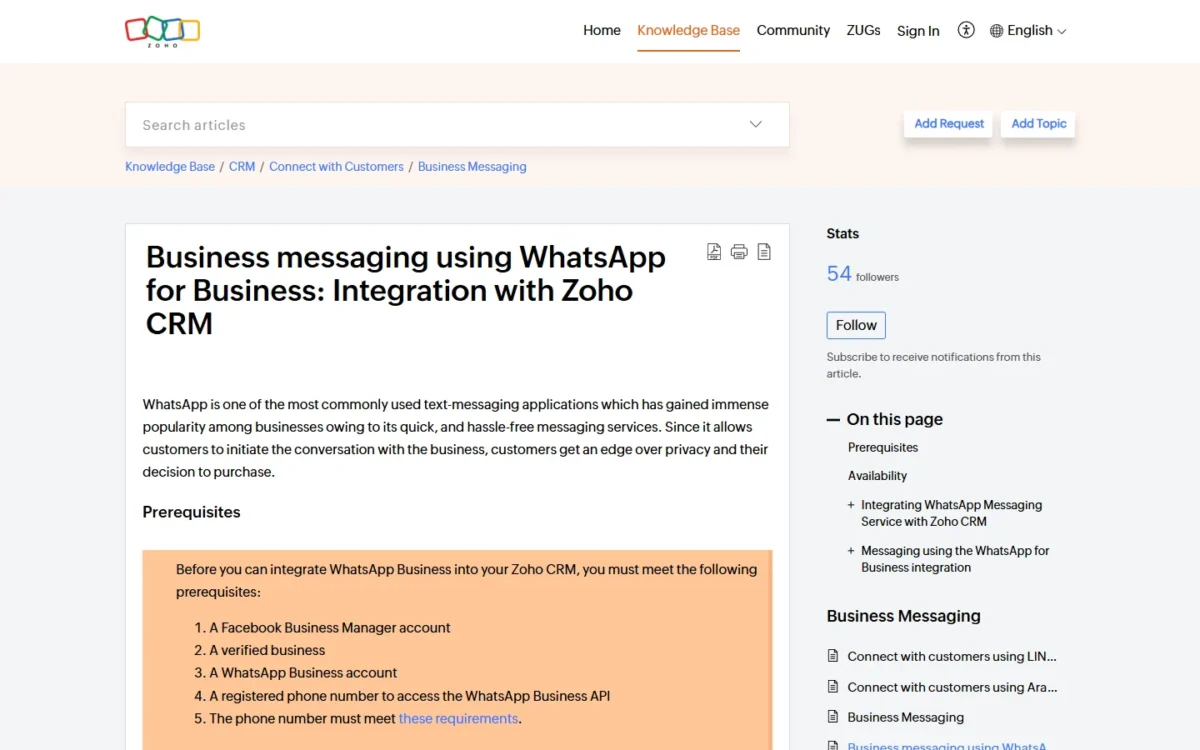The image size is (1200, 750).
Task: Open Messaging using the WhatsApp integration link
Action: coord(955,559)
